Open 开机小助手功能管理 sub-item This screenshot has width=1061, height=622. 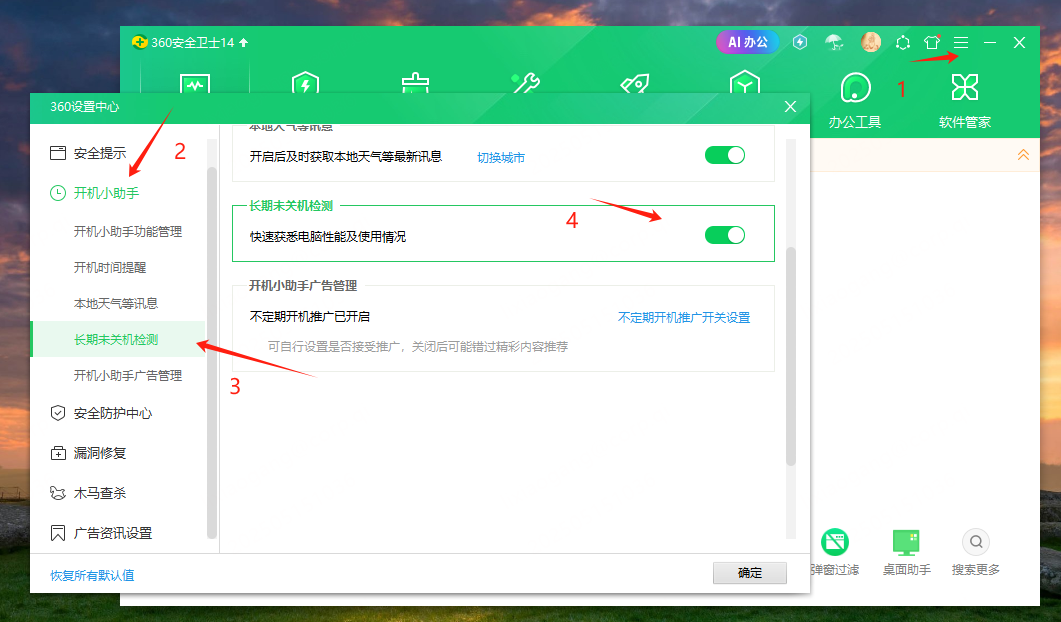click(128, 231)
